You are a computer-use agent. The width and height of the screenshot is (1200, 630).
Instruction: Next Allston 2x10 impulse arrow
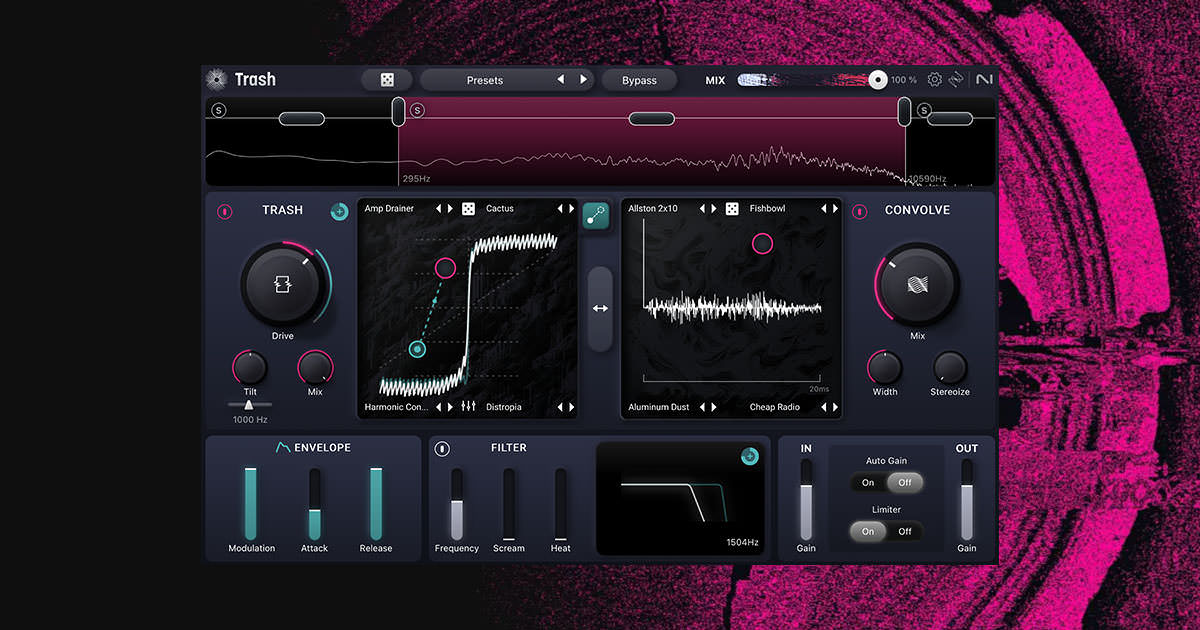[x=713, y=209]
